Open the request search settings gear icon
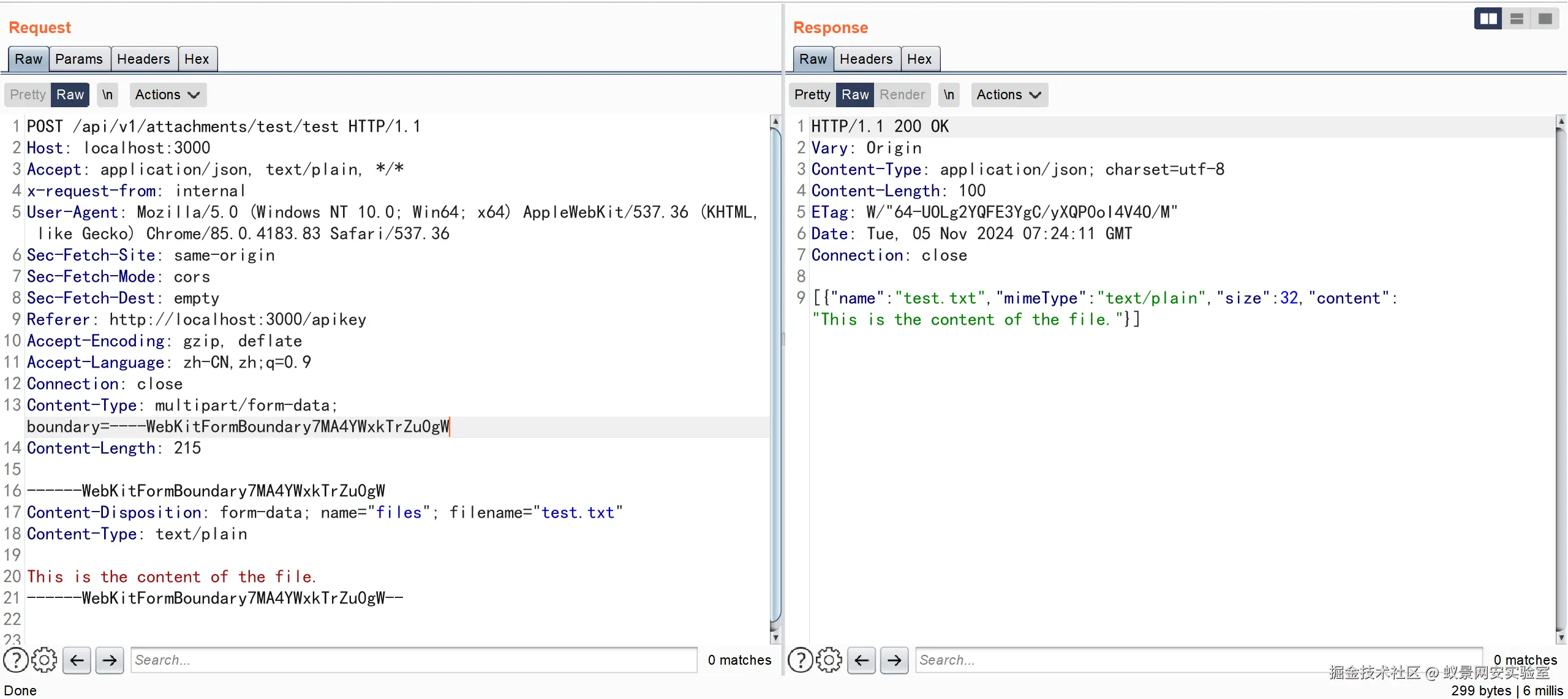The width and height of the screenshot is (1568, 699). click(44, 660)
